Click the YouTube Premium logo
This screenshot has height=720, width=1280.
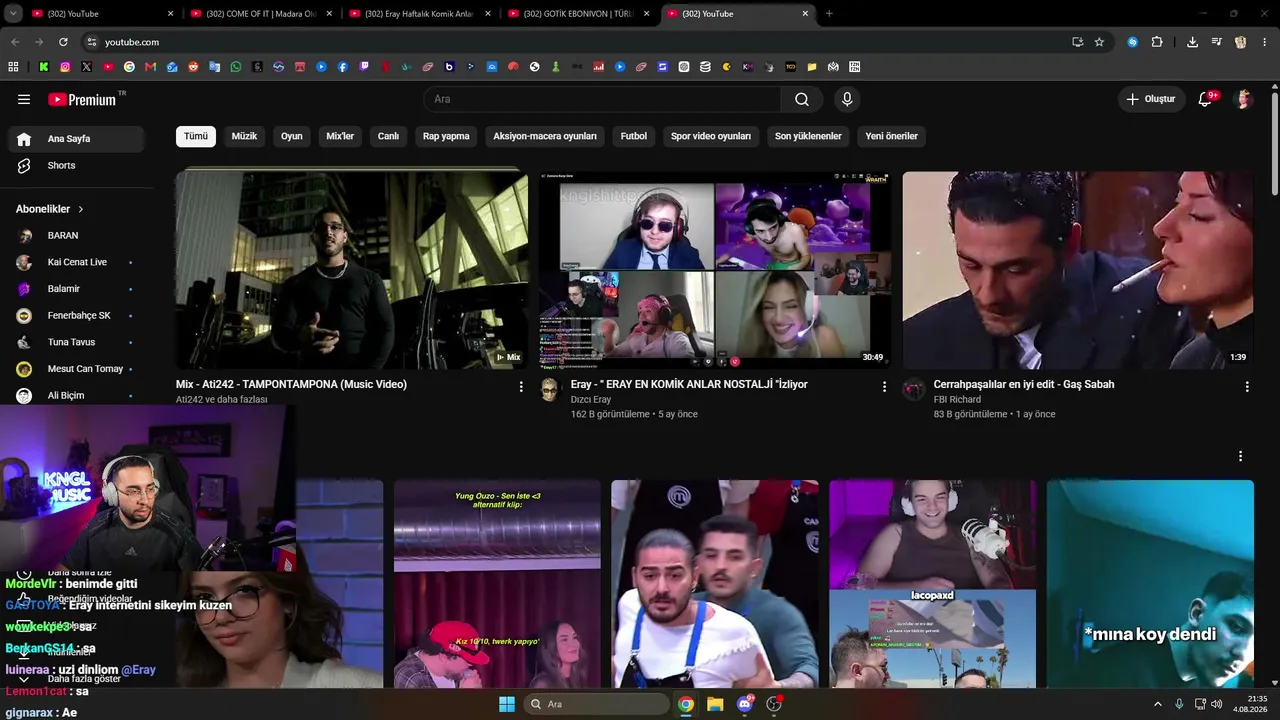coord(82,99)
